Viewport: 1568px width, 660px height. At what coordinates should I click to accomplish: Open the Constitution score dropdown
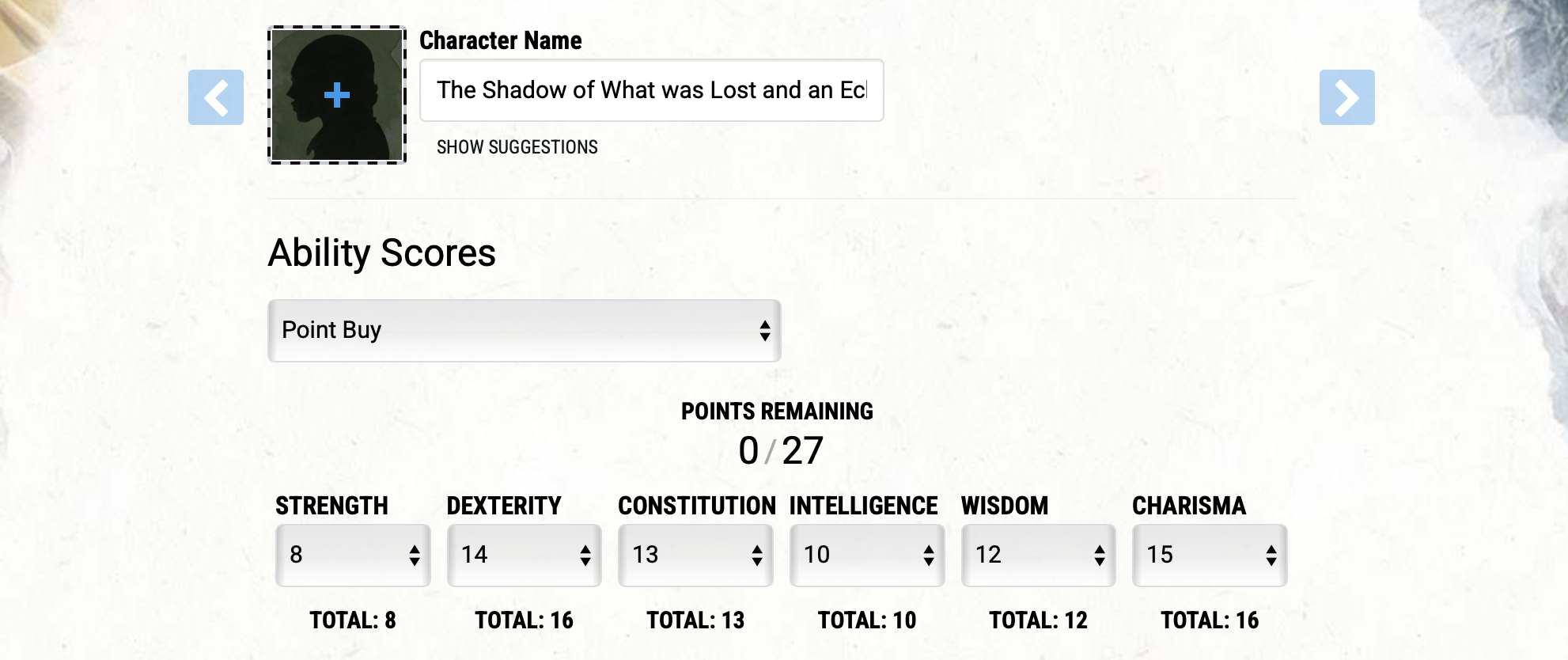click(x=695, y=555)
